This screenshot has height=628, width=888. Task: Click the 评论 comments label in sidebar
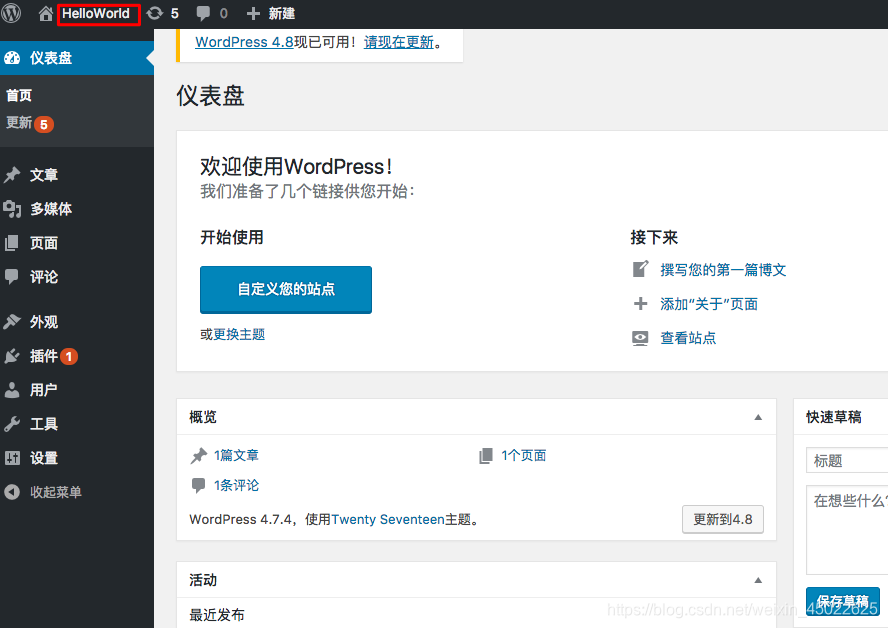[x=44, y=277]
